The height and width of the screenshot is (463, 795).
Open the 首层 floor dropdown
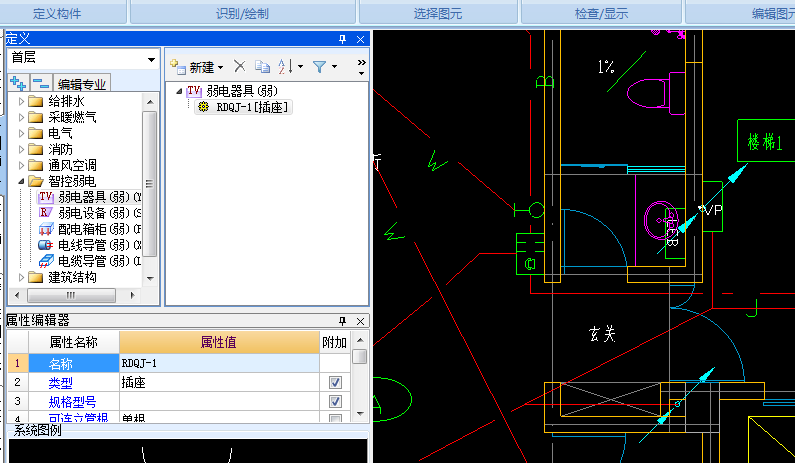[151, 60]
